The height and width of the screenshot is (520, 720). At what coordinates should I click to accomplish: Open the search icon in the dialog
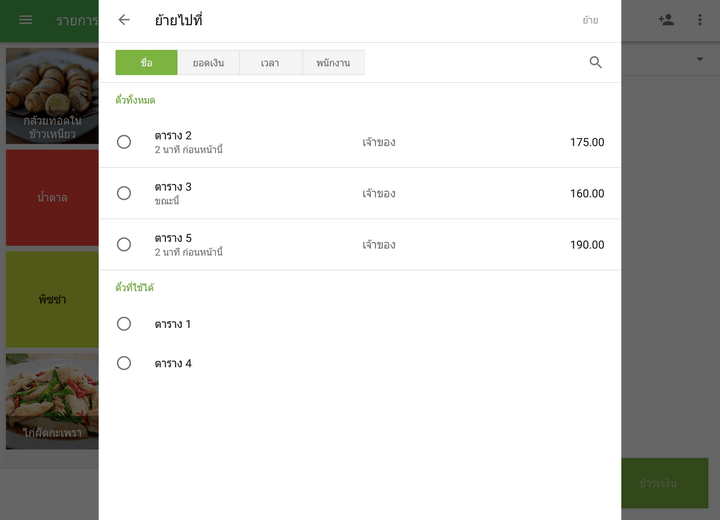pyautogui.click(x=596, y=62)
